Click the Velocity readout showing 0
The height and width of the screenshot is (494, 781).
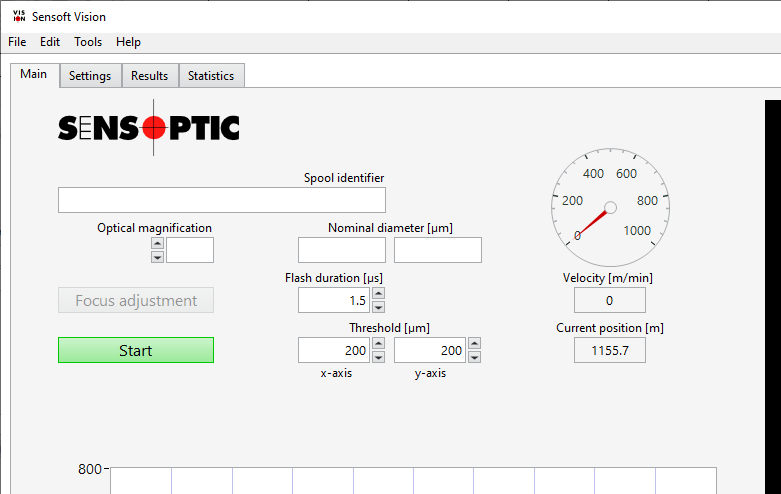[610, 300]
